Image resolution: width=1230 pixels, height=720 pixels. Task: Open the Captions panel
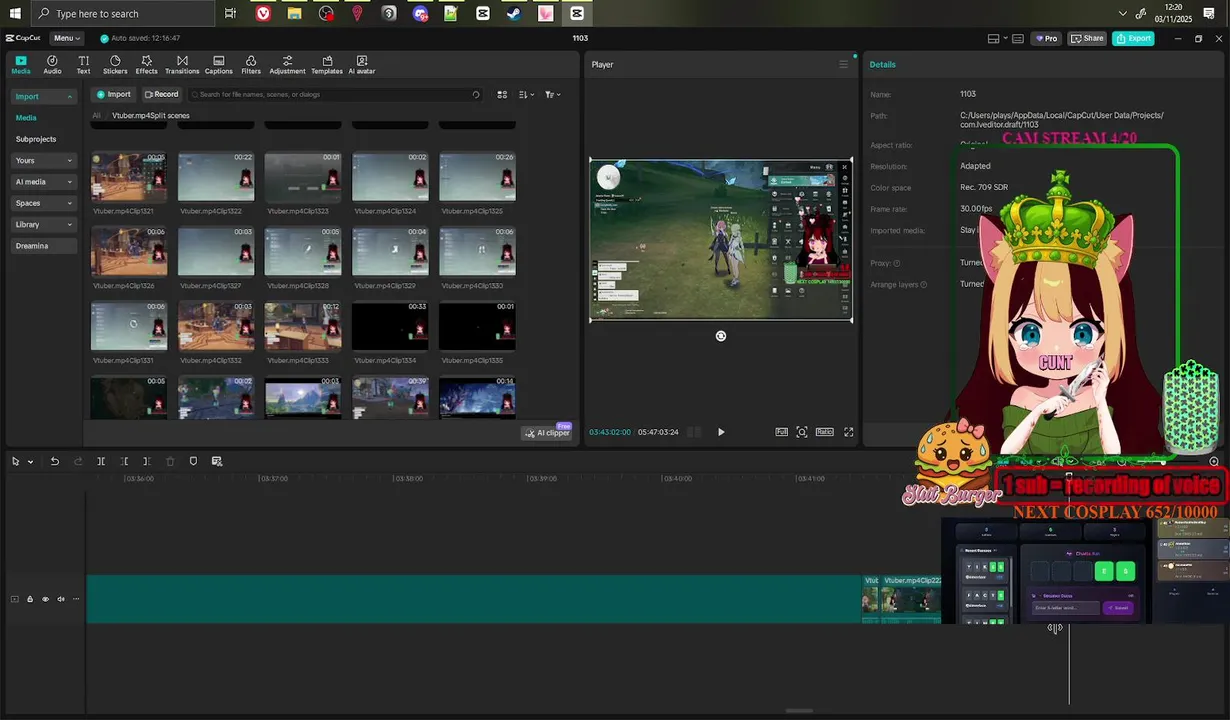coord(219,65)
